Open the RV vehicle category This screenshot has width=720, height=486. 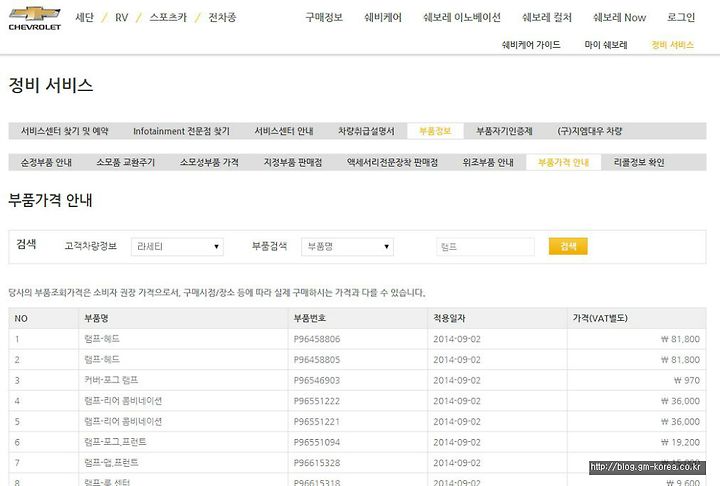tap(121, 17)
